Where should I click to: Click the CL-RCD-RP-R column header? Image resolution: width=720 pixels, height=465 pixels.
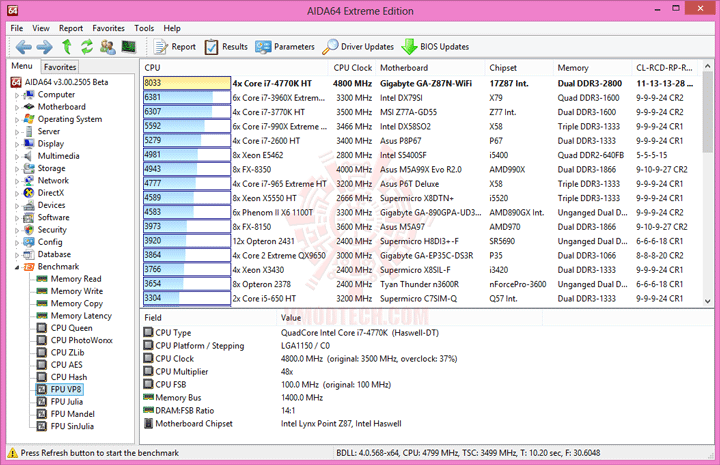666,68
